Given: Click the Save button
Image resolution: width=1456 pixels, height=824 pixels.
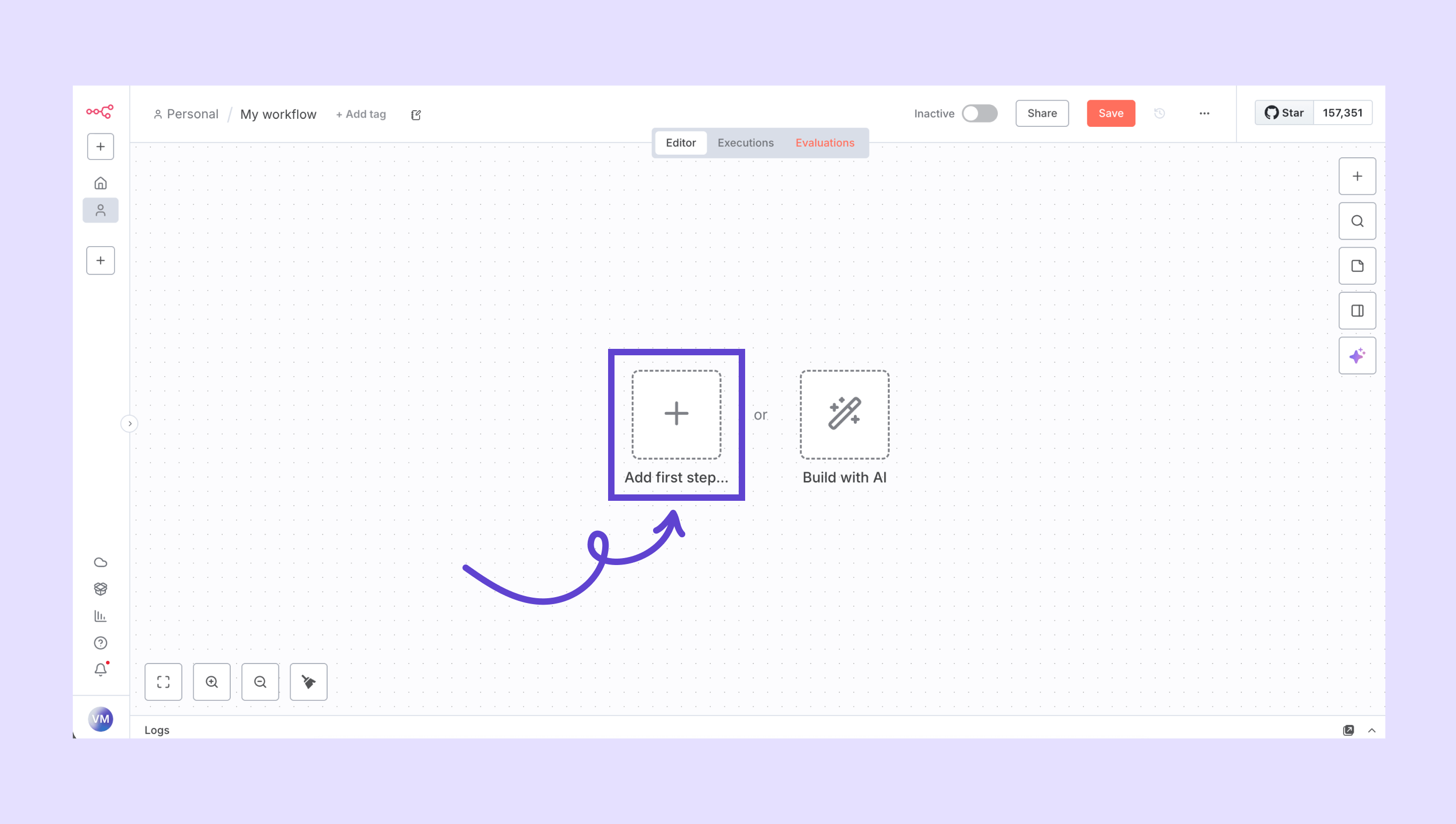Looking at the screenshot, I should [x=1110, y=113].
